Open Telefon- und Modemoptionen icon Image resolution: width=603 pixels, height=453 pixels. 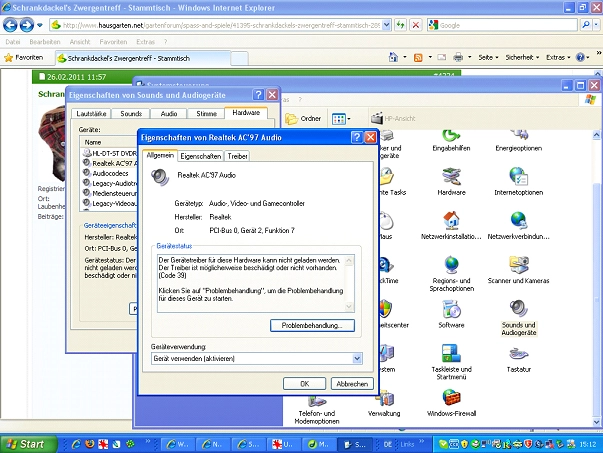(x=317, y=410)
